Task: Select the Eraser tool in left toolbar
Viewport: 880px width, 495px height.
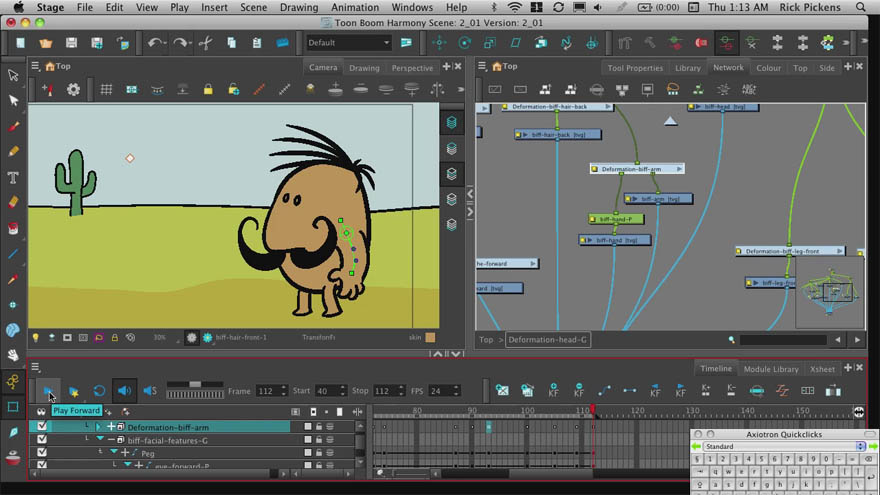Action: pos(13,203)
